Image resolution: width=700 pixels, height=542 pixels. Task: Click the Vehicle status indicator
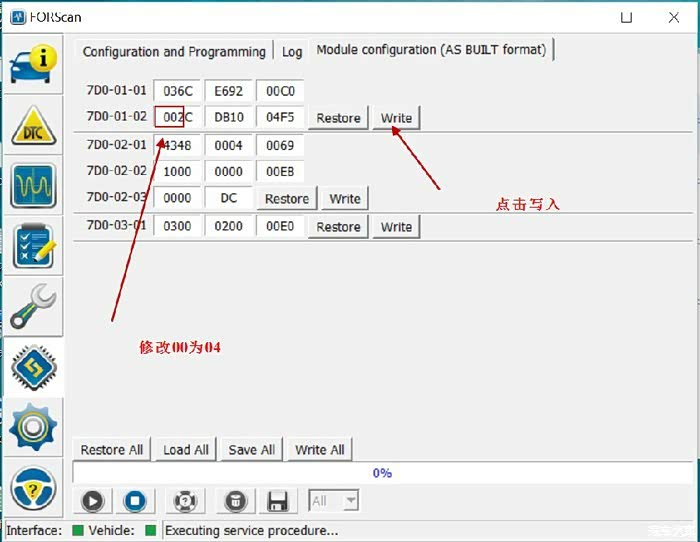point(151,530)
